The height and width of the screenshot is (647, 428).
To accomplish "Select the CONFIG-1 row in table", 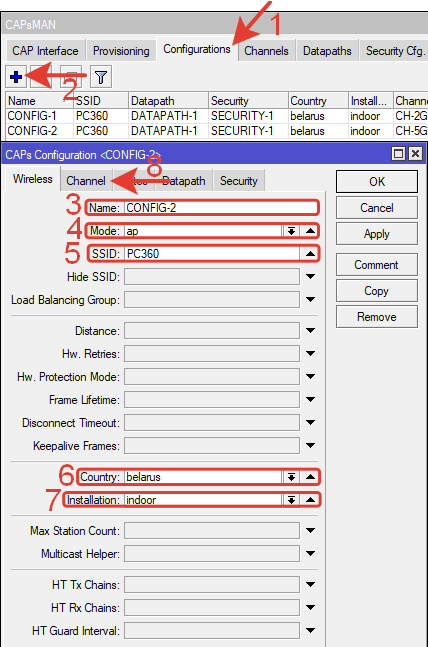I will (217, 116).
